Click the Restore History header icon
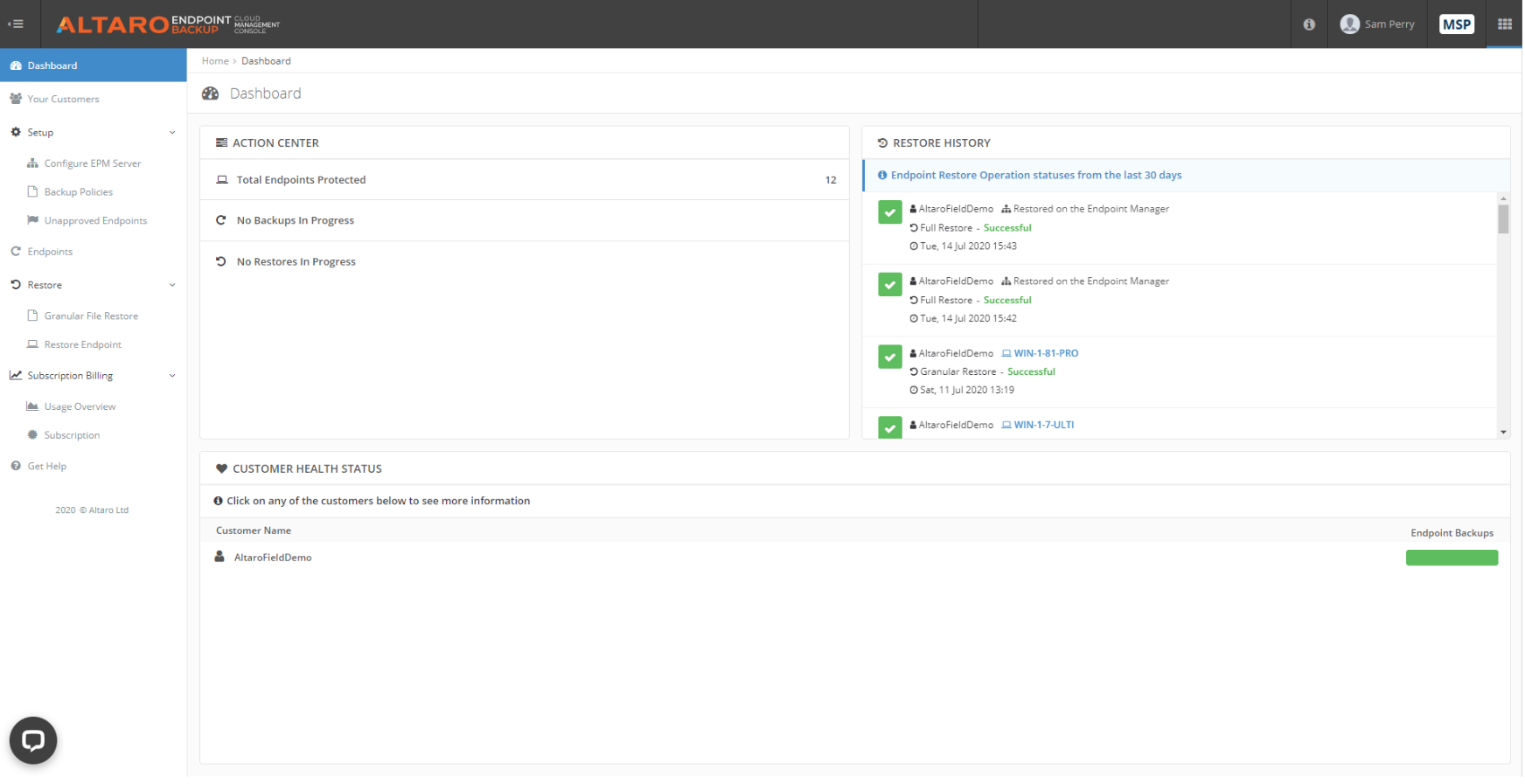Viewport: 1525px width, 784px height. 882,142
